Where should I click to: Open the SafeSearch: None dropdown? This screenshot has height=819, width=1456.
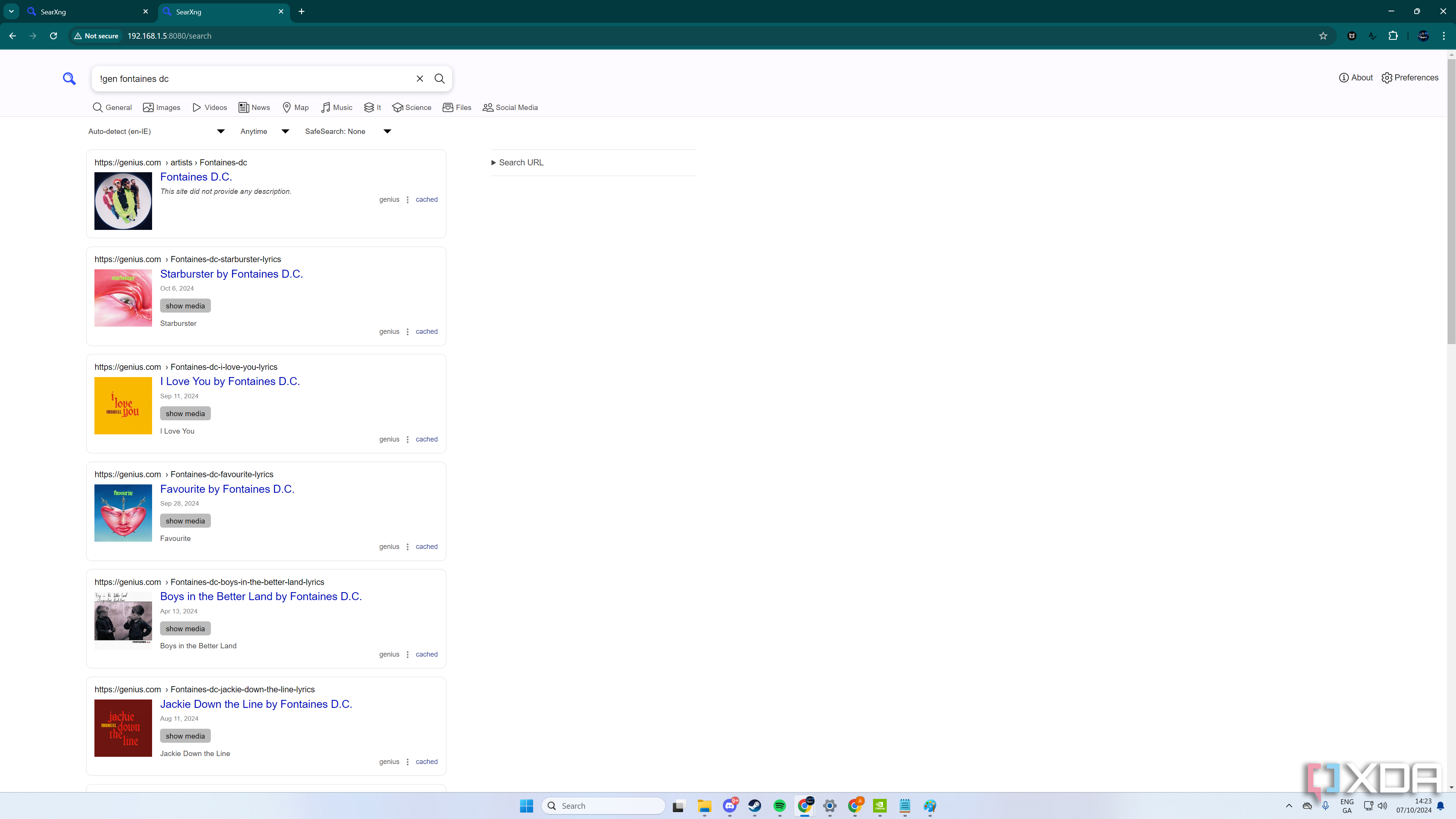click(x=348, y=131)
